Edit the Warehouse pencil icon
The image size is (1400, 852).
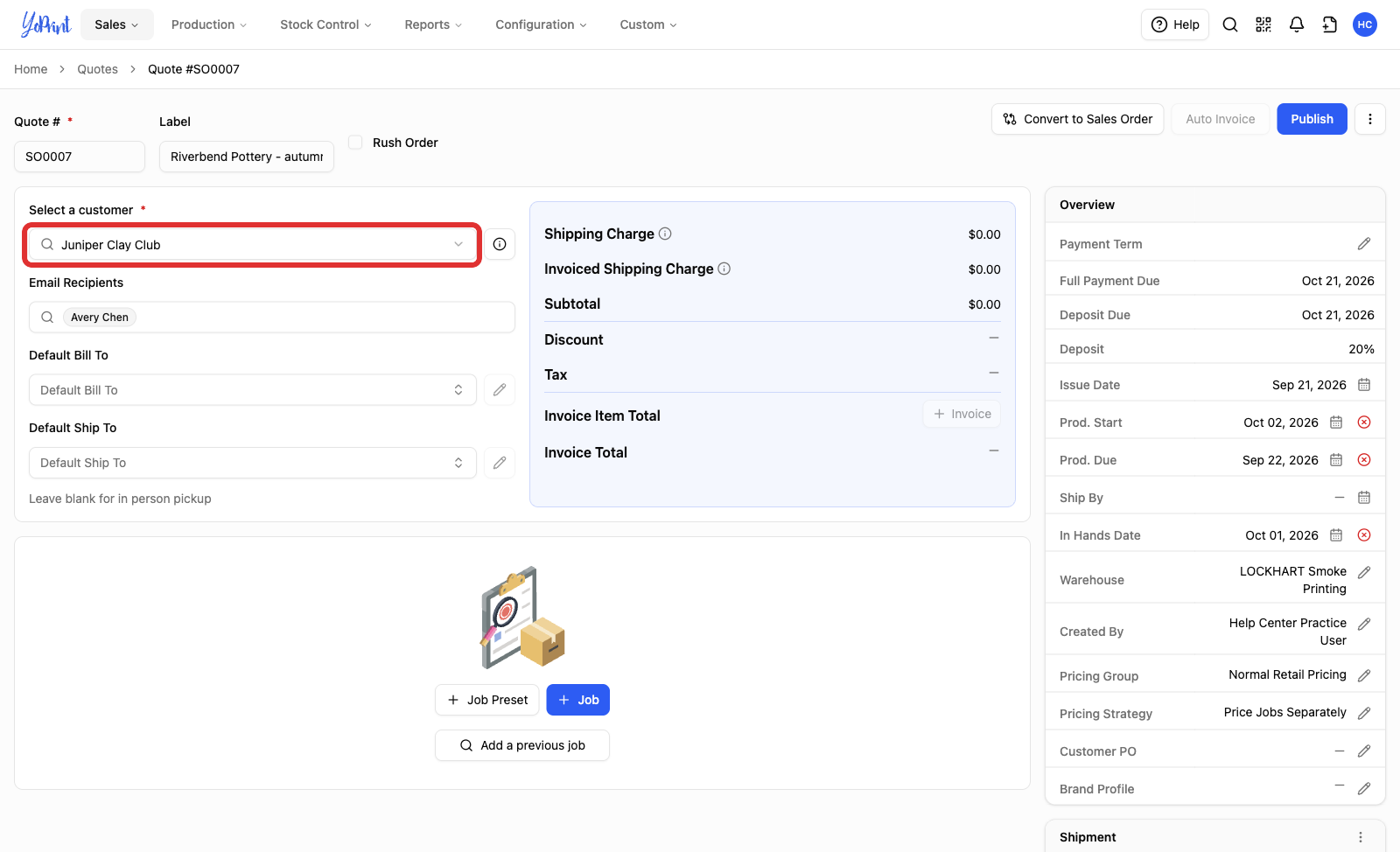[1364, 572]
